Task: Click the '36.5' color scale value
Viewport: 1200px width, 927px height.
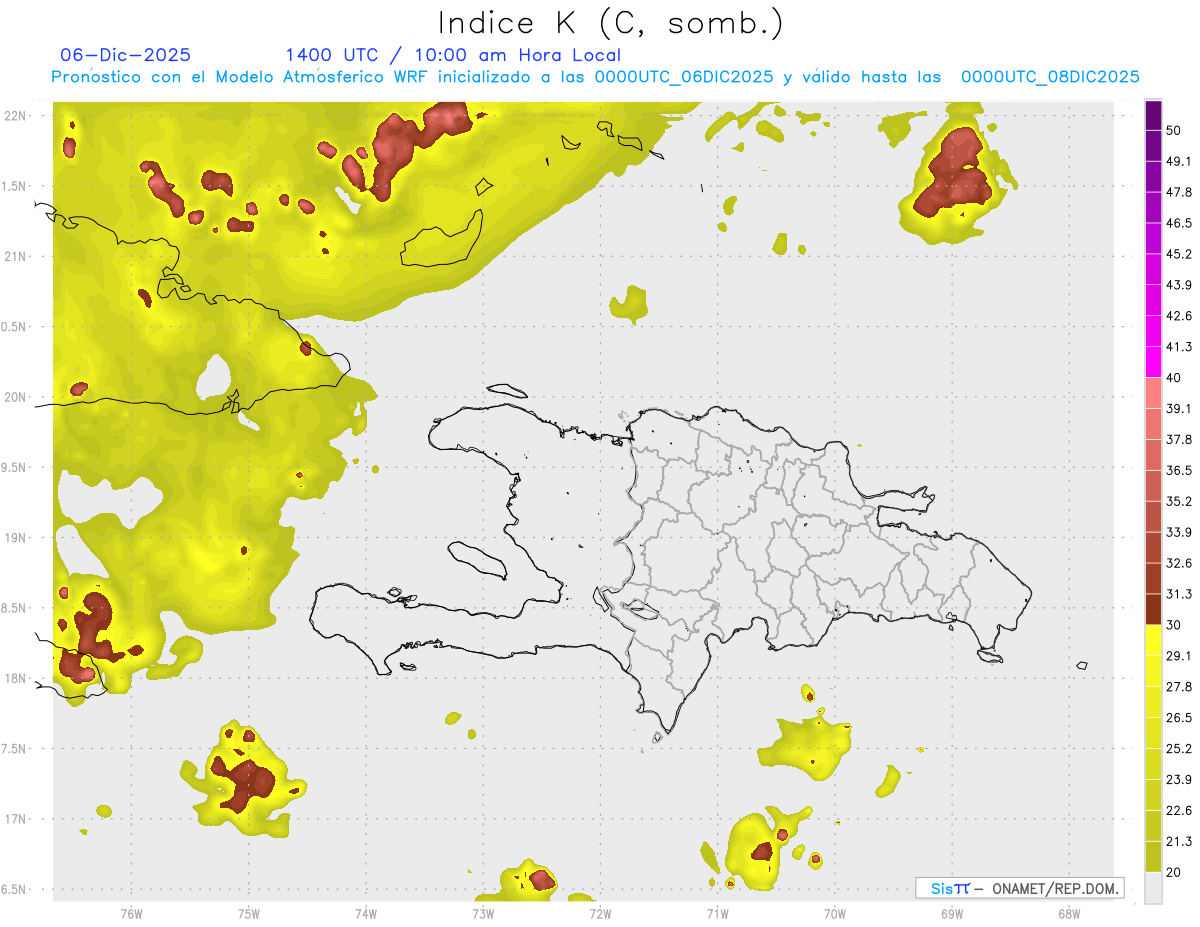Action: pyautogui.click(x=1179, y=470)
